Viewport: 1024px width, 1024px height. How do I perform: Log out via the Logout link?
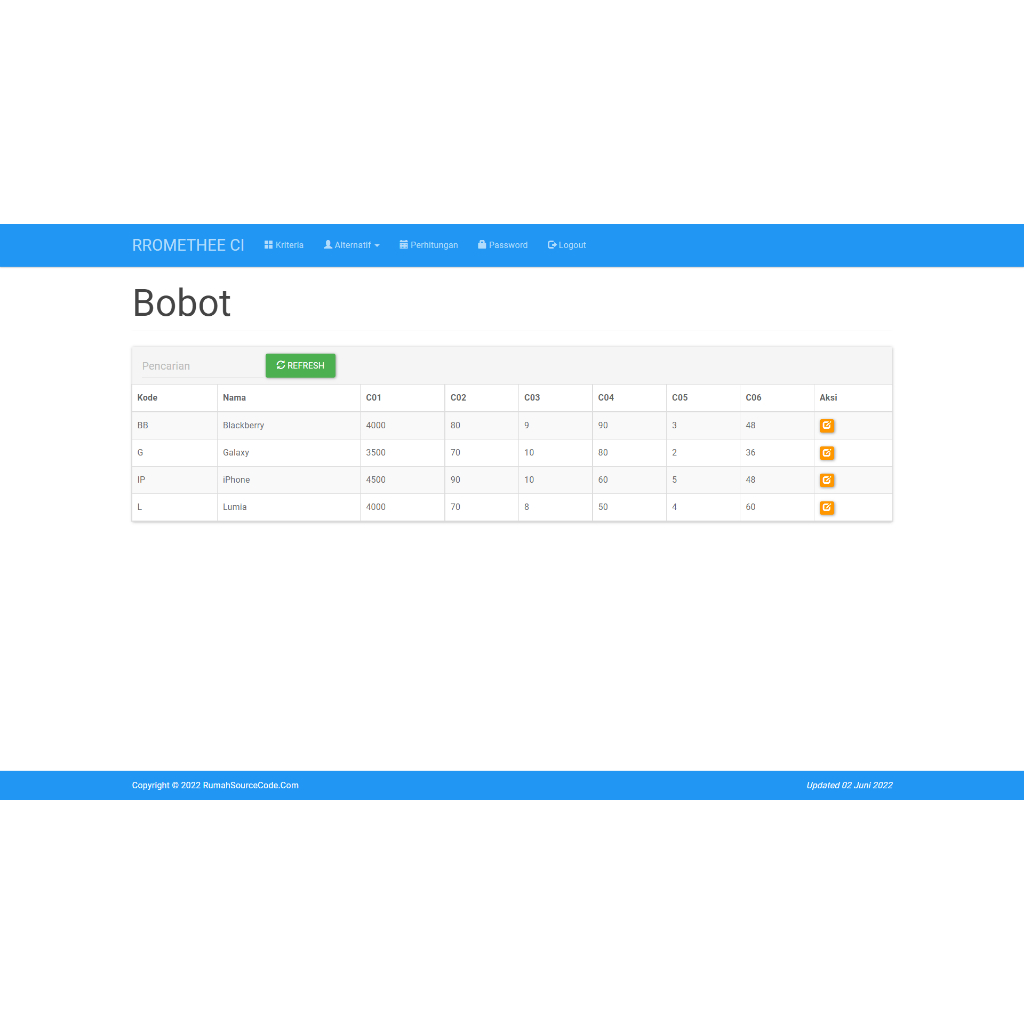(566, 245)
